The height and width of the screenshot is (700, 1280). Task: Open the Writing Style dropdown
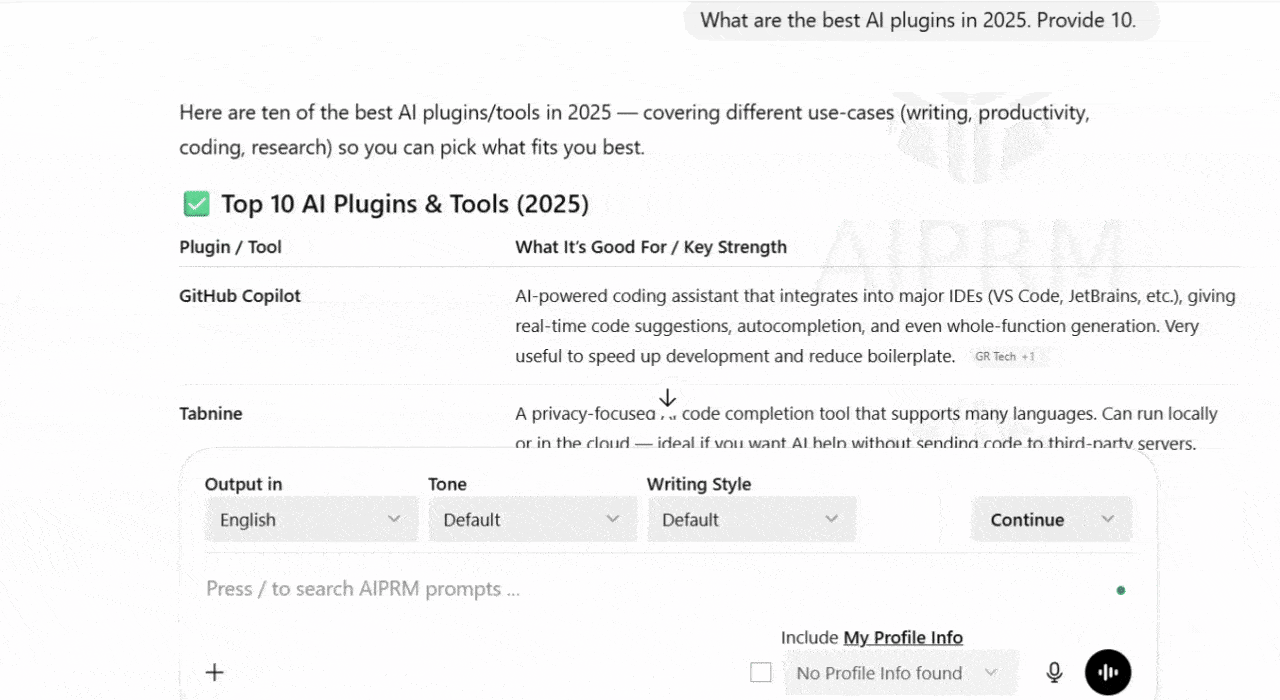(x=751, y=520)
